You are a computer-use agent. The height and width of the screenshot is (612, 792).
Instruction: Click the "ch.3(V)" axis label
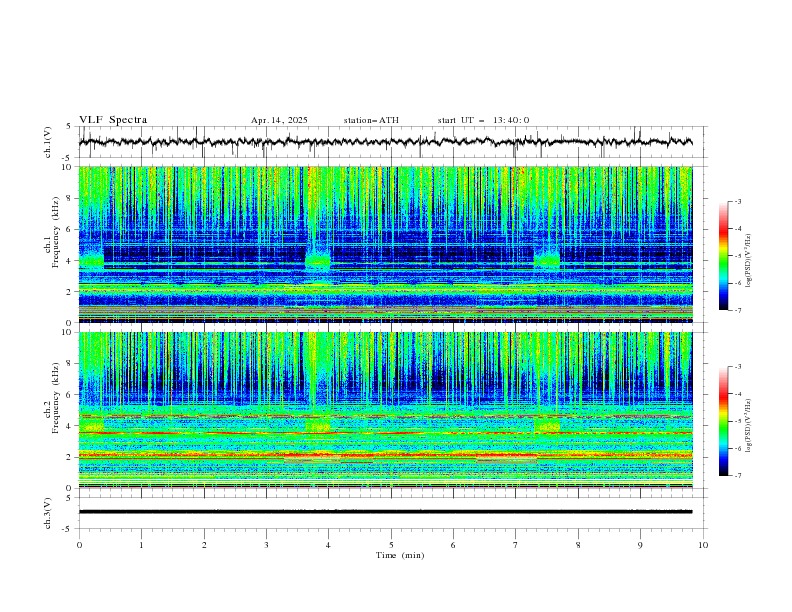tap(48, 513)
